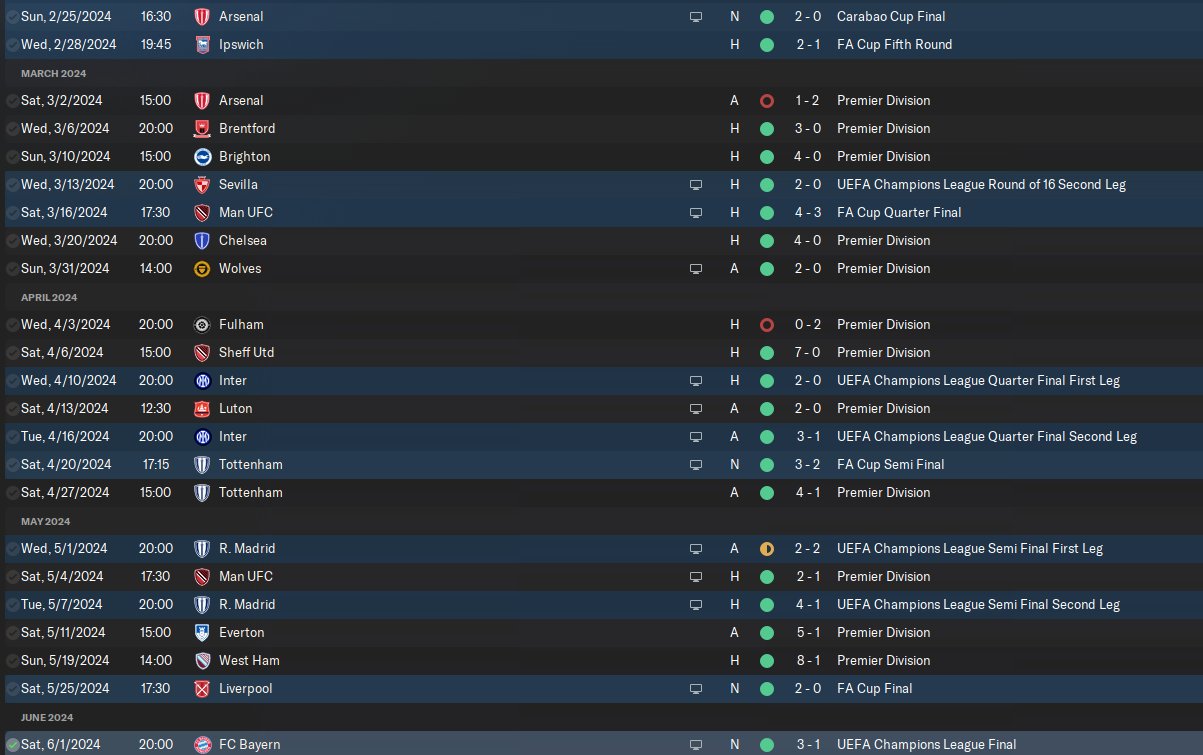Click the Liverpool crest in FA Cup Final row

point(202,688)
